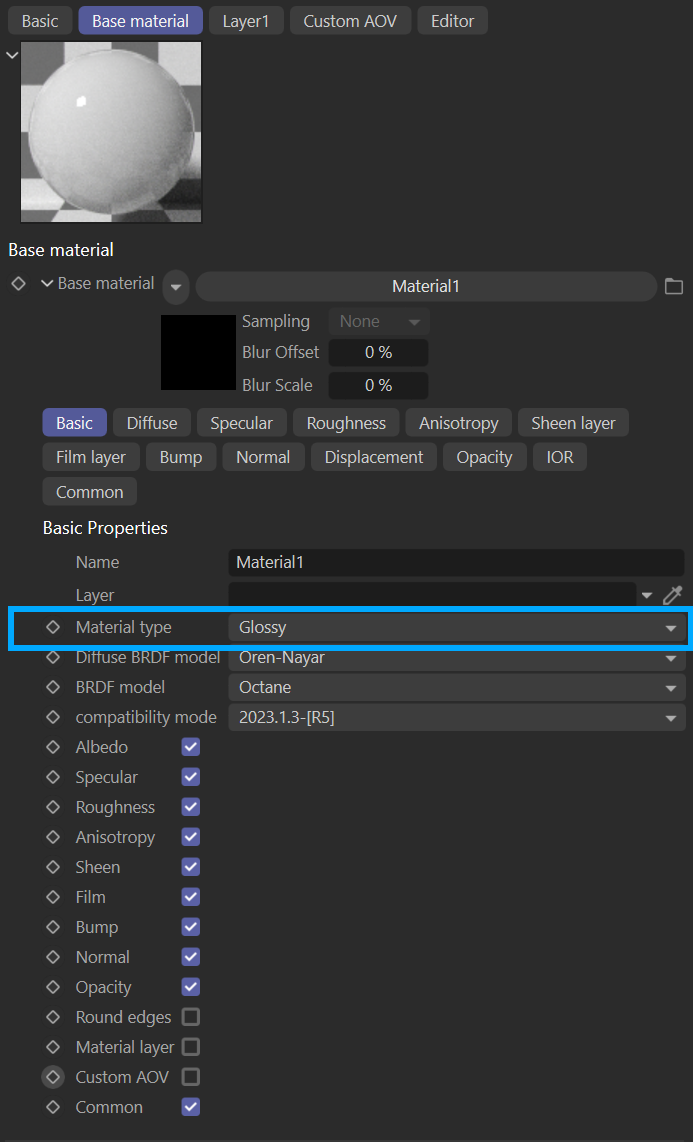Disable the Sheen checkbox
The image size is (693, 1142).
[x=190, y=867]
